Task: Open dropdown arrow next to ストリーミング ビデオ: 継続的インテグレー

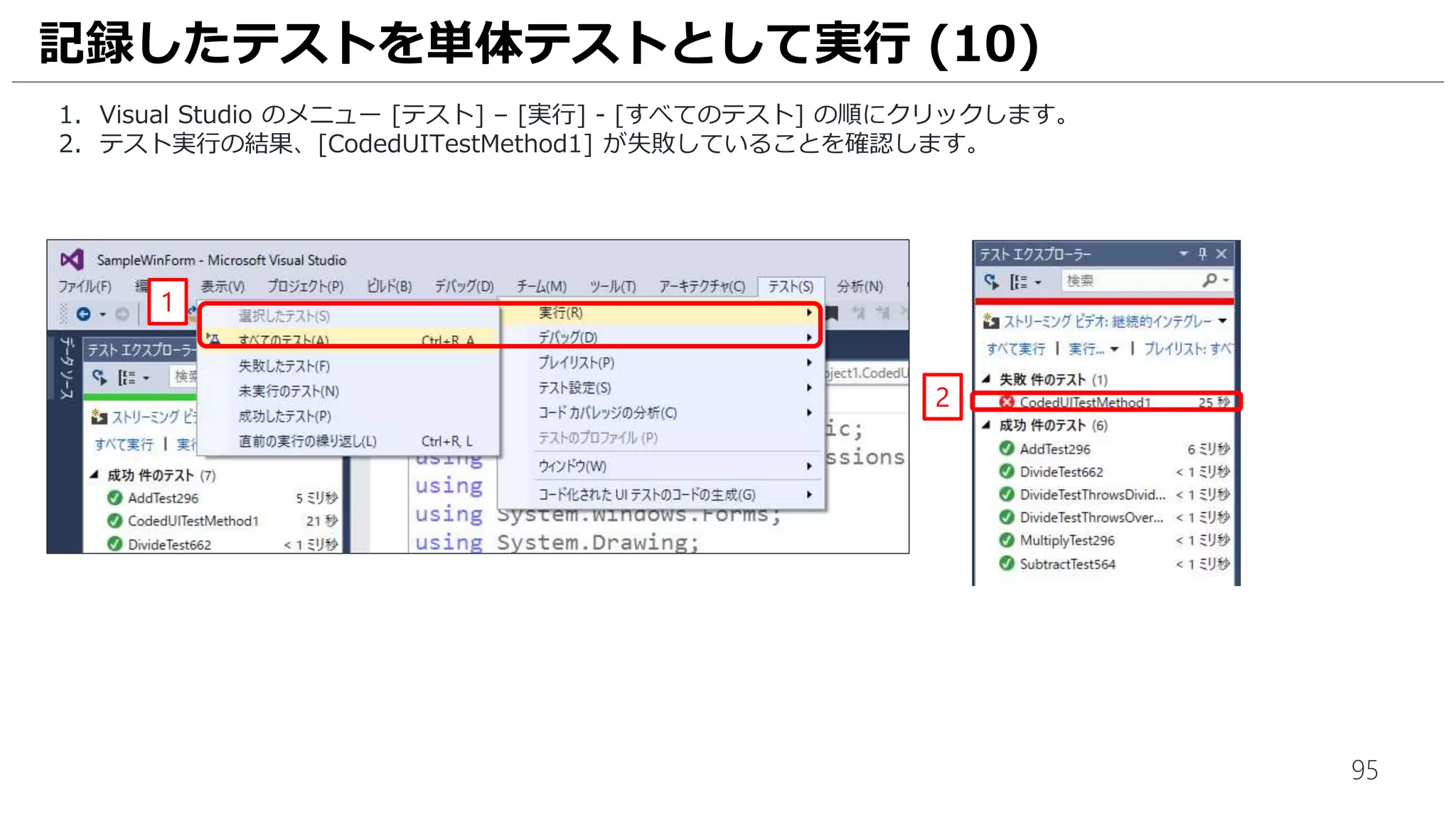Action: (1223, 321)
